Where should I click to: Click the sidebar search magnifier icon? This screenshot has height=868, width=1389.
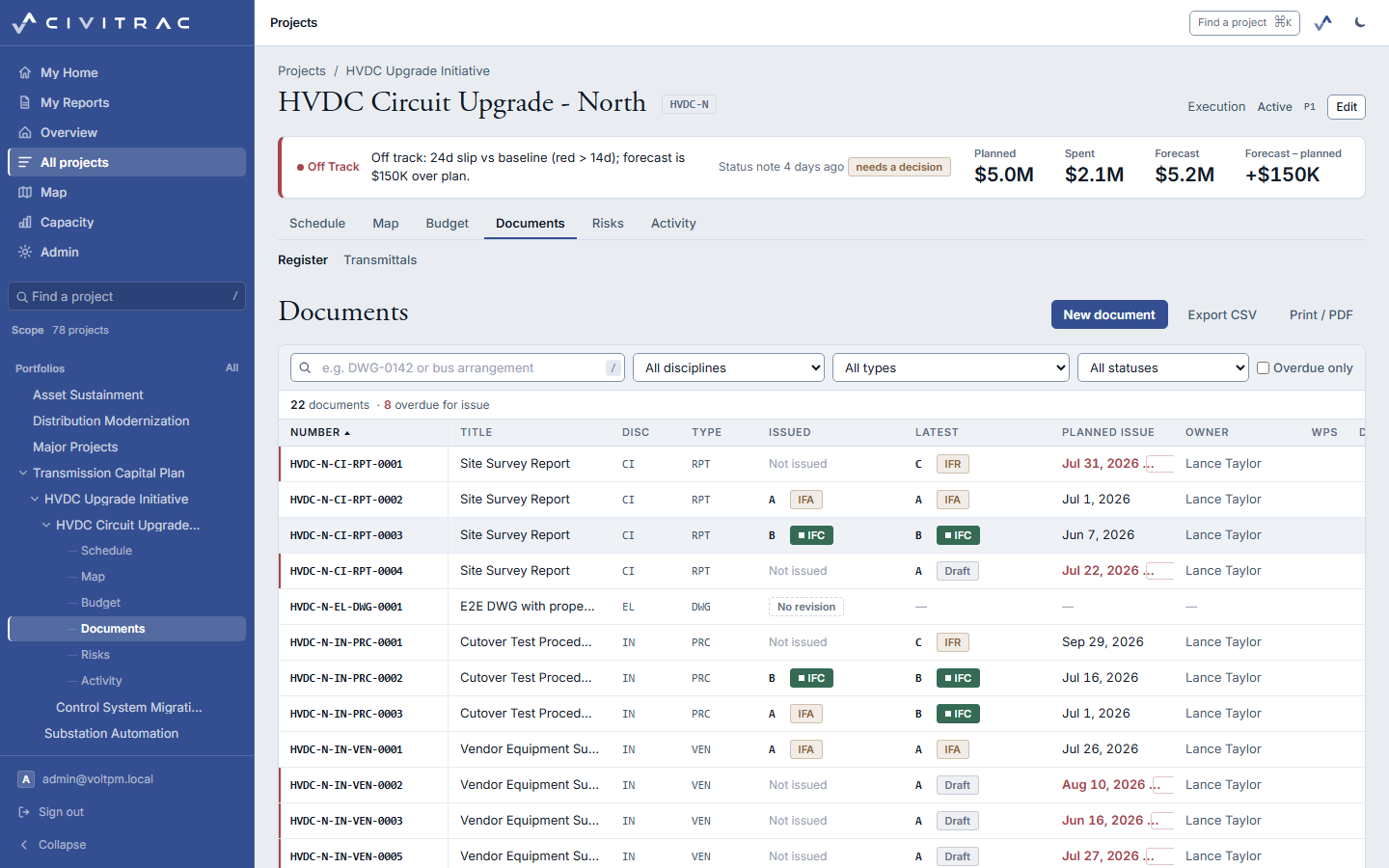22,297
